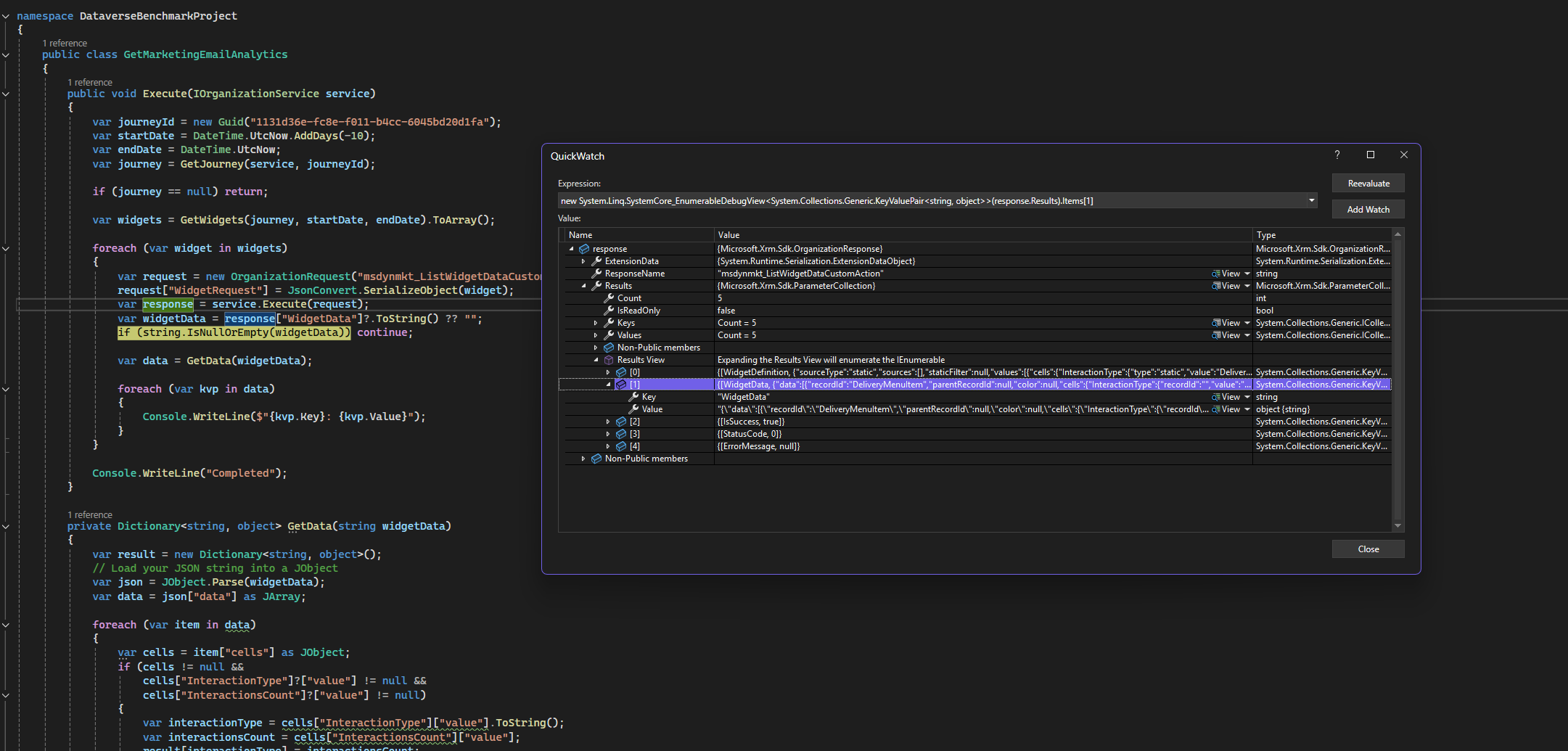The height and width of the screenshot is (751, 1568).
Task: Click the IsReadOnly wrench property icon
Action: pos(609,311)
